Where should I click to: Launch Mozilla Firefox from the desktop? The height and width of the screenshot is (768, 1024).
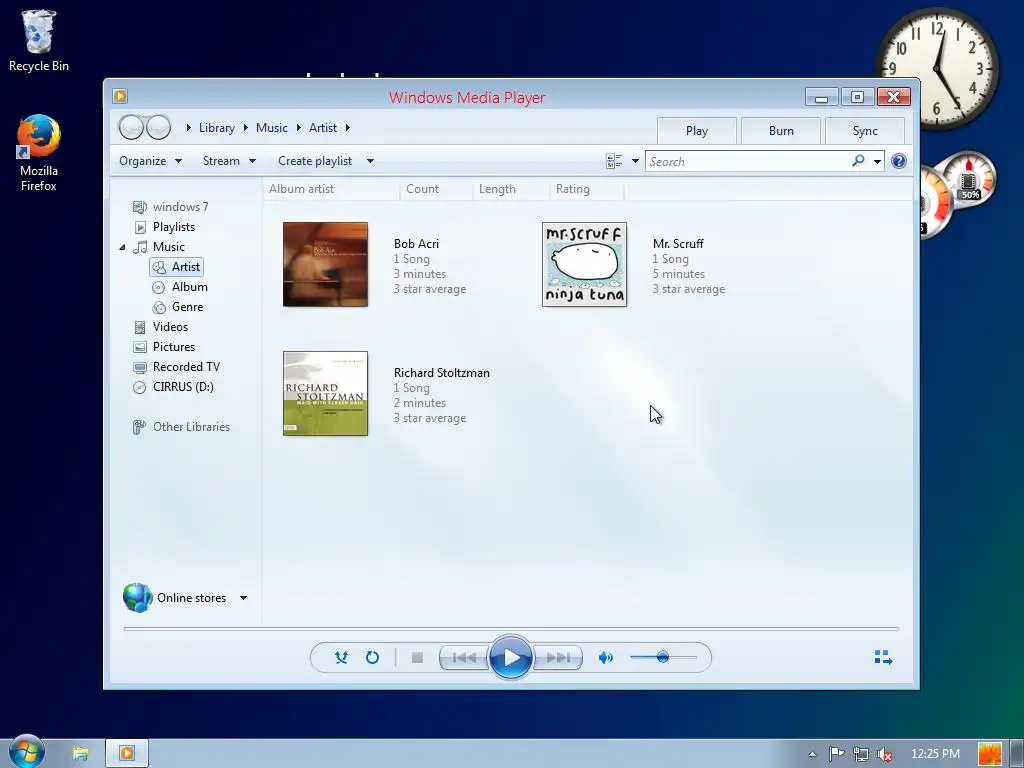[x=39, y=153]
